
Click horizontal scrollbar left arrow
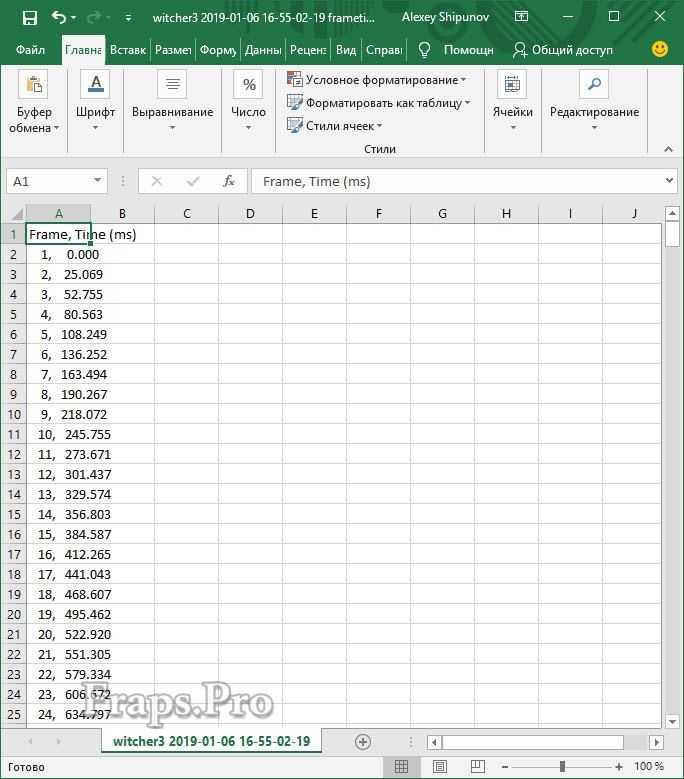(x=434, y=742)
